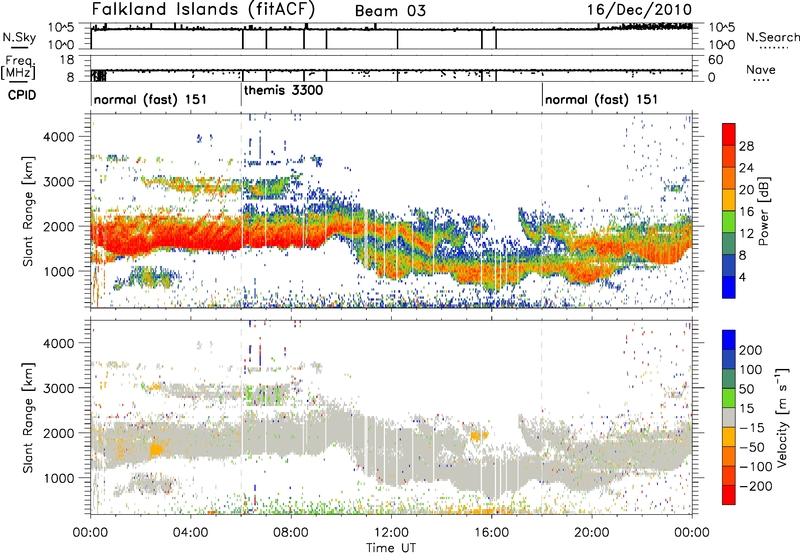Image resolution: width=800 pixels, height=554 pixels.
Task: Click the '28' value on the power colorbar
Action: 746,146
